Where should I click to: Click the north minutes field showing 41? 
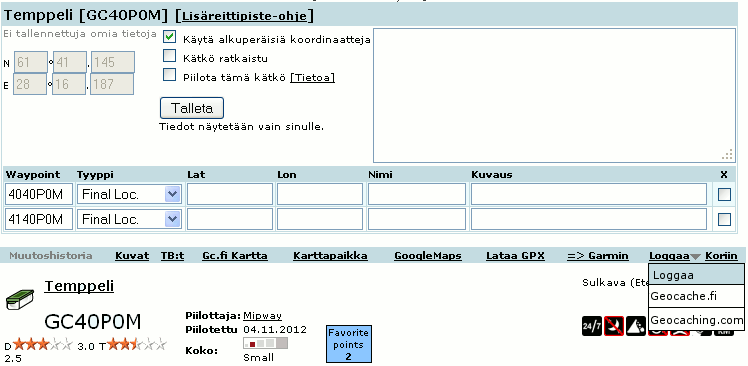[x=70, y=62]
